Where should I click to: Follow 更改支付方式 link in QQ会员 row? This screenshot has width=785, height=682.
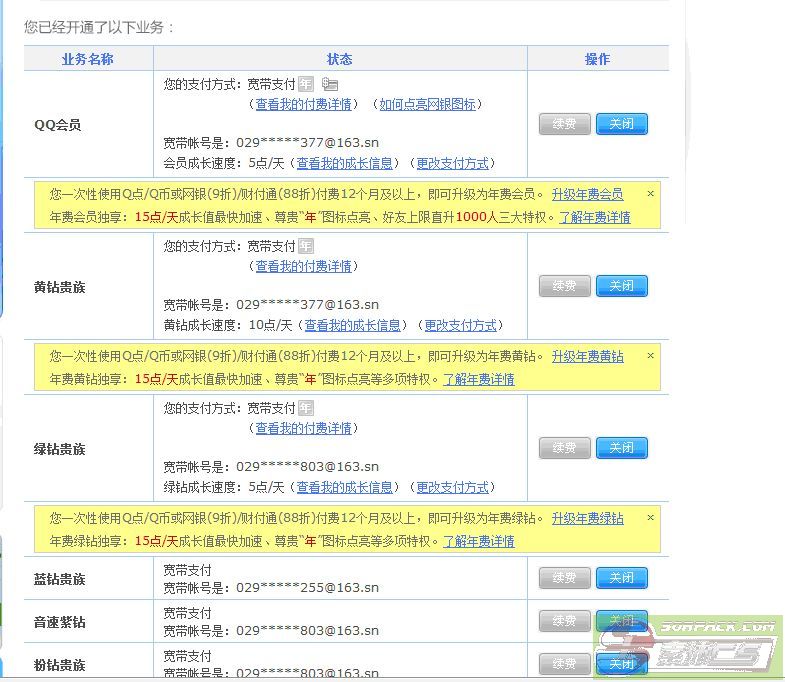click(x=452, y=163)
